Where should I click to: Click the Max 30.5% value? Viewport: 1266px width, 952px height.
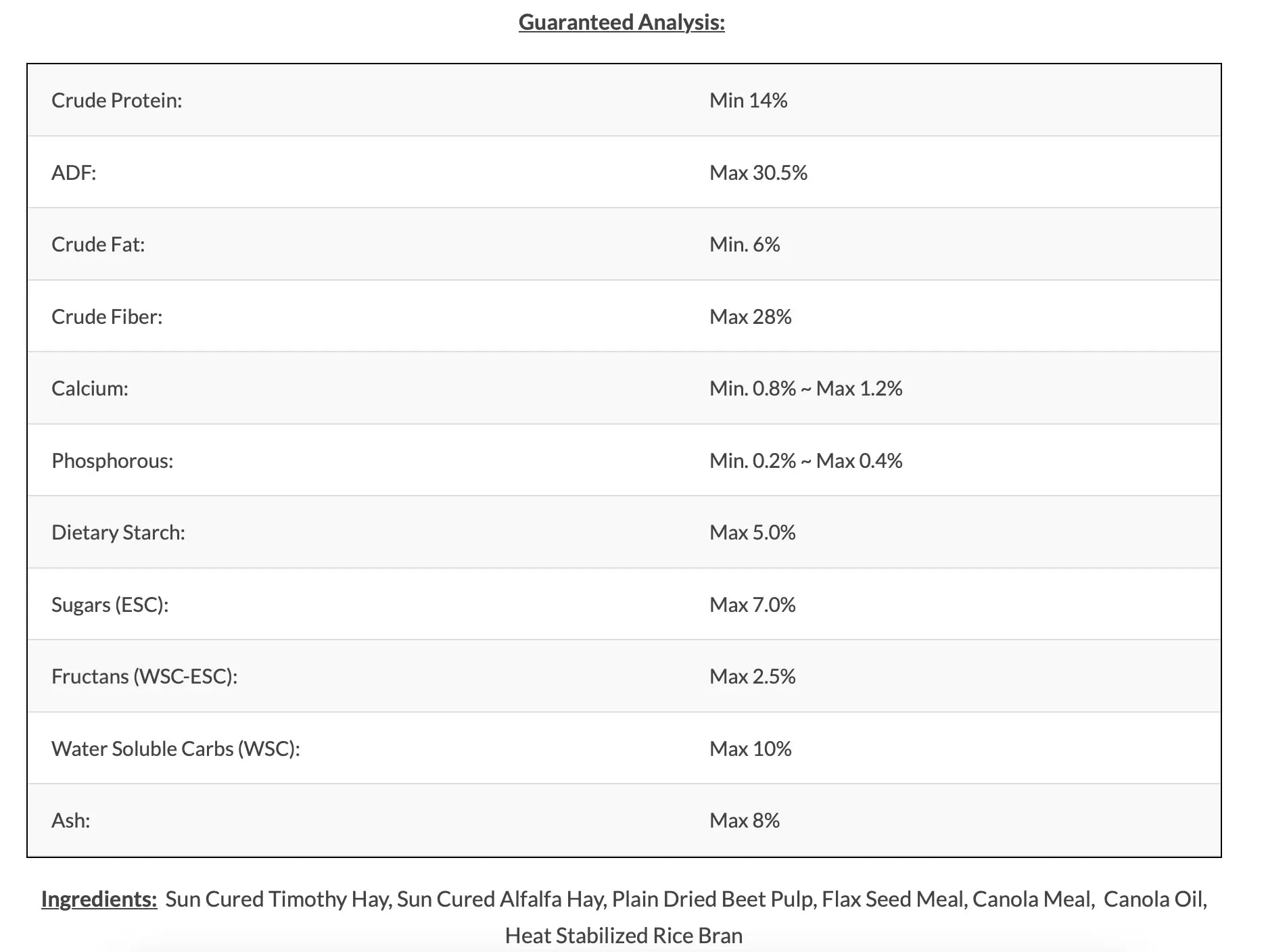click(x=758, y=172)
